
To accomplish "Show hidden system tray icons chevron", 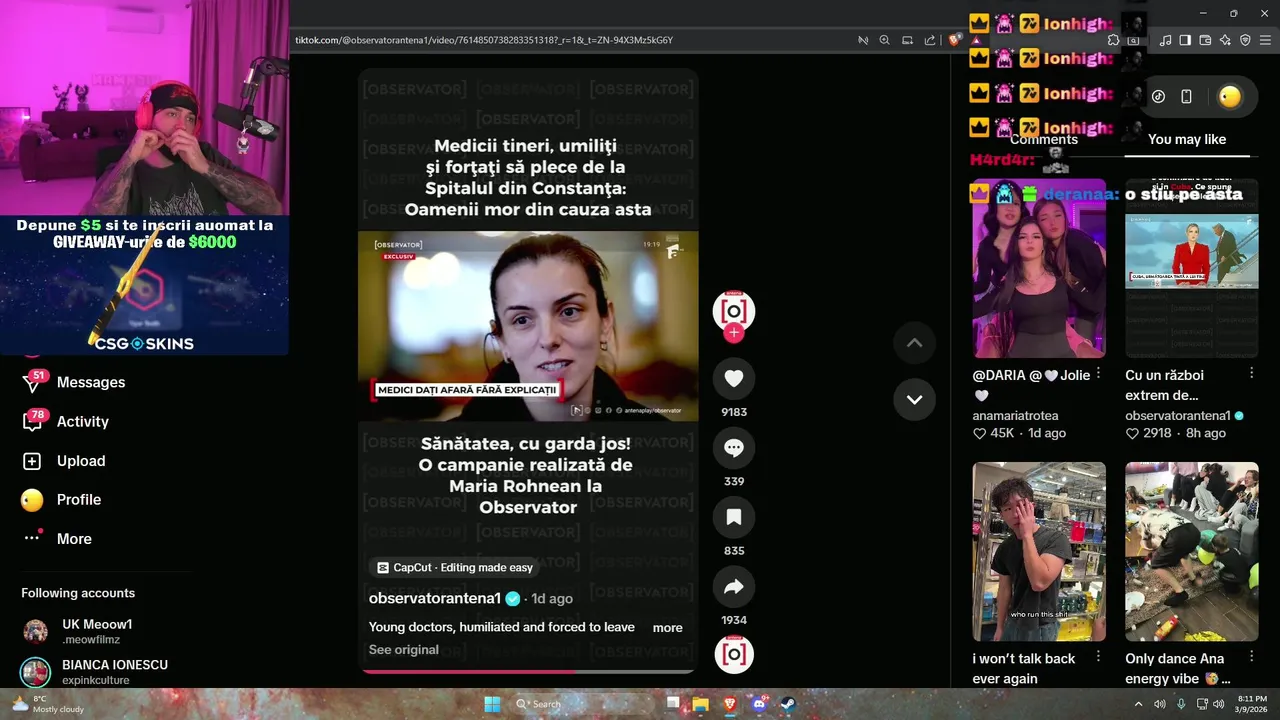I will 1138,704.
